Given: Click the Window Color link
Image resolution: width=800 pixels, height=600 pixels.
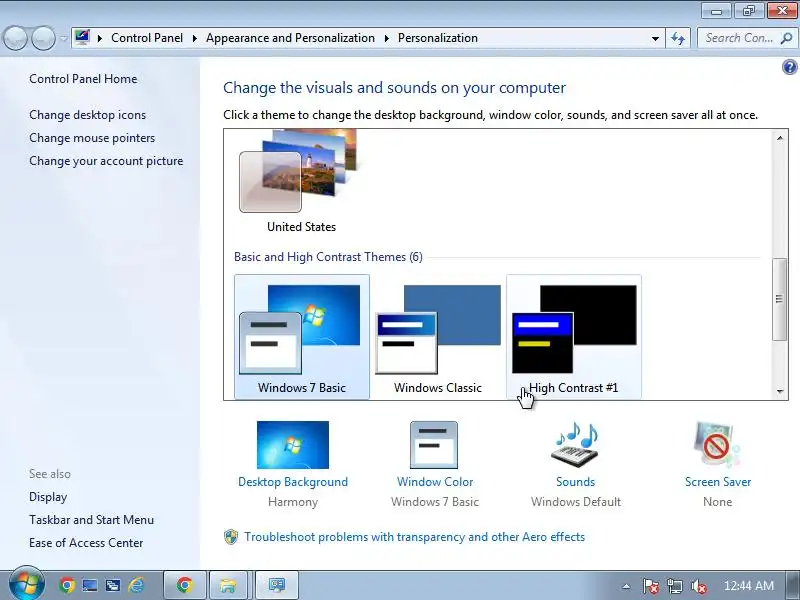Looking at the screenshot, I should pyautogui.click(x=435, y=482).
